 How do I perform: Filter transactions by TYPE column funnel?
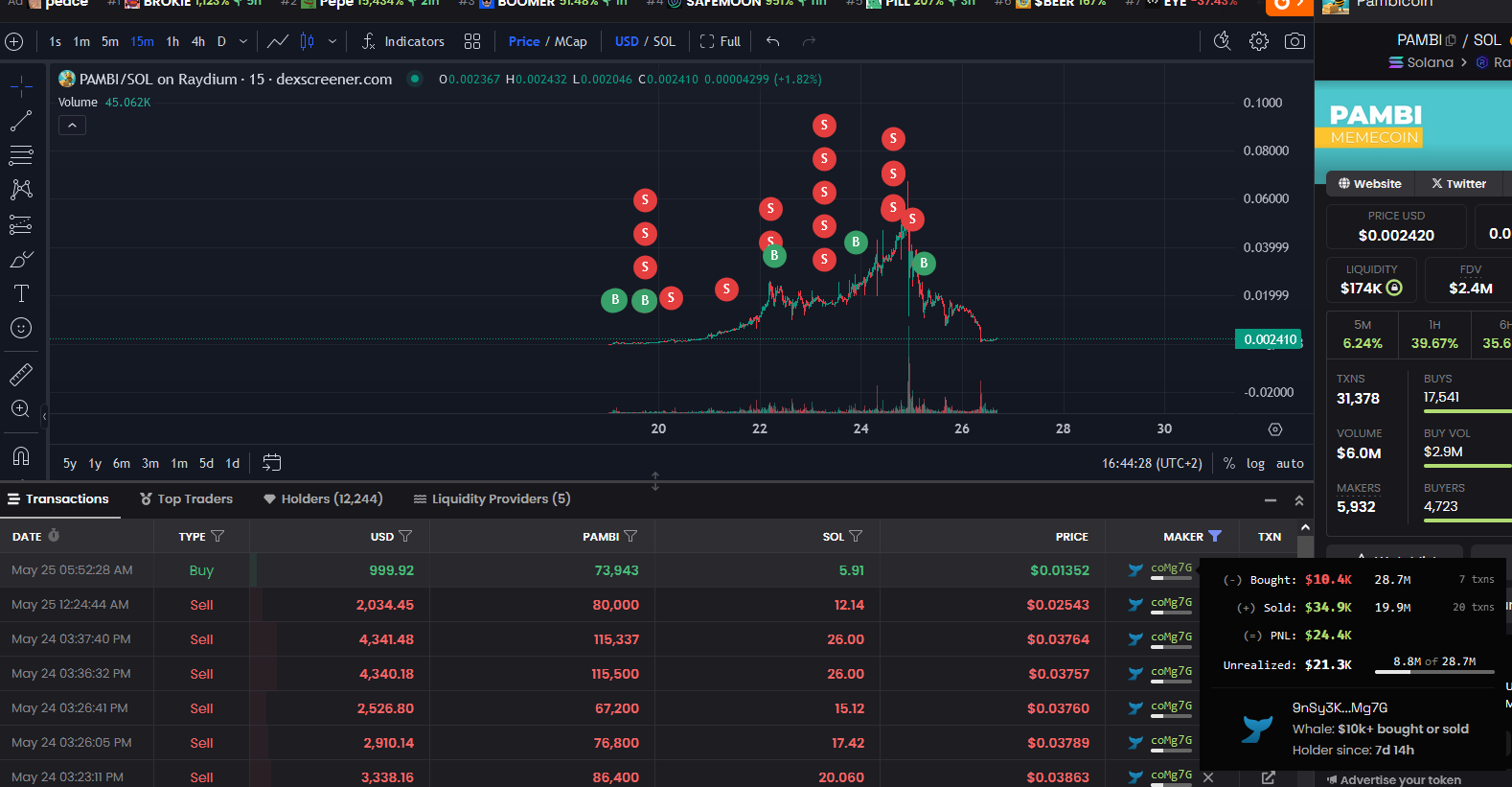[x=218, y=536]
